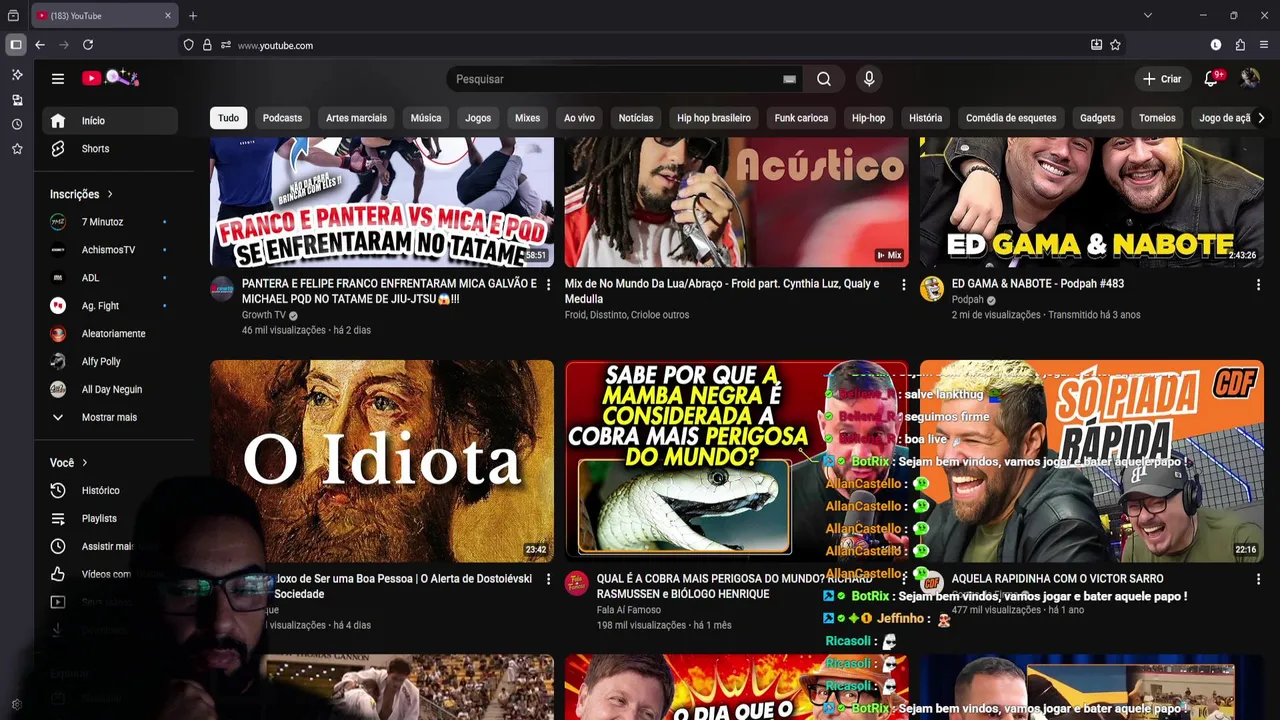Select the Artes marciais chip

tap(356, 118)
